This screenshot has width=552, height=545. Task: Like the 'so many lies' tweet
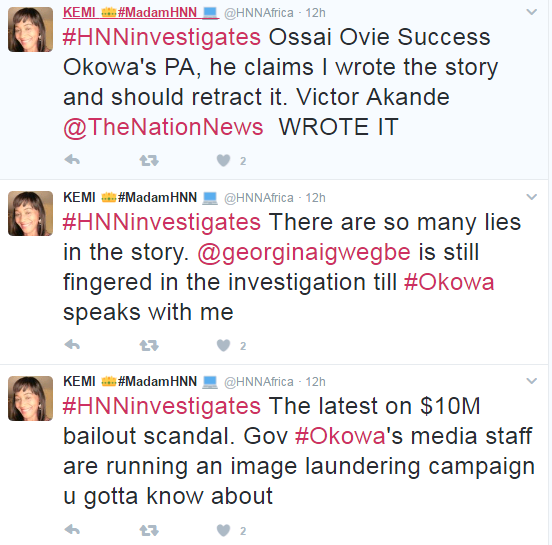[x=223, y=345]
